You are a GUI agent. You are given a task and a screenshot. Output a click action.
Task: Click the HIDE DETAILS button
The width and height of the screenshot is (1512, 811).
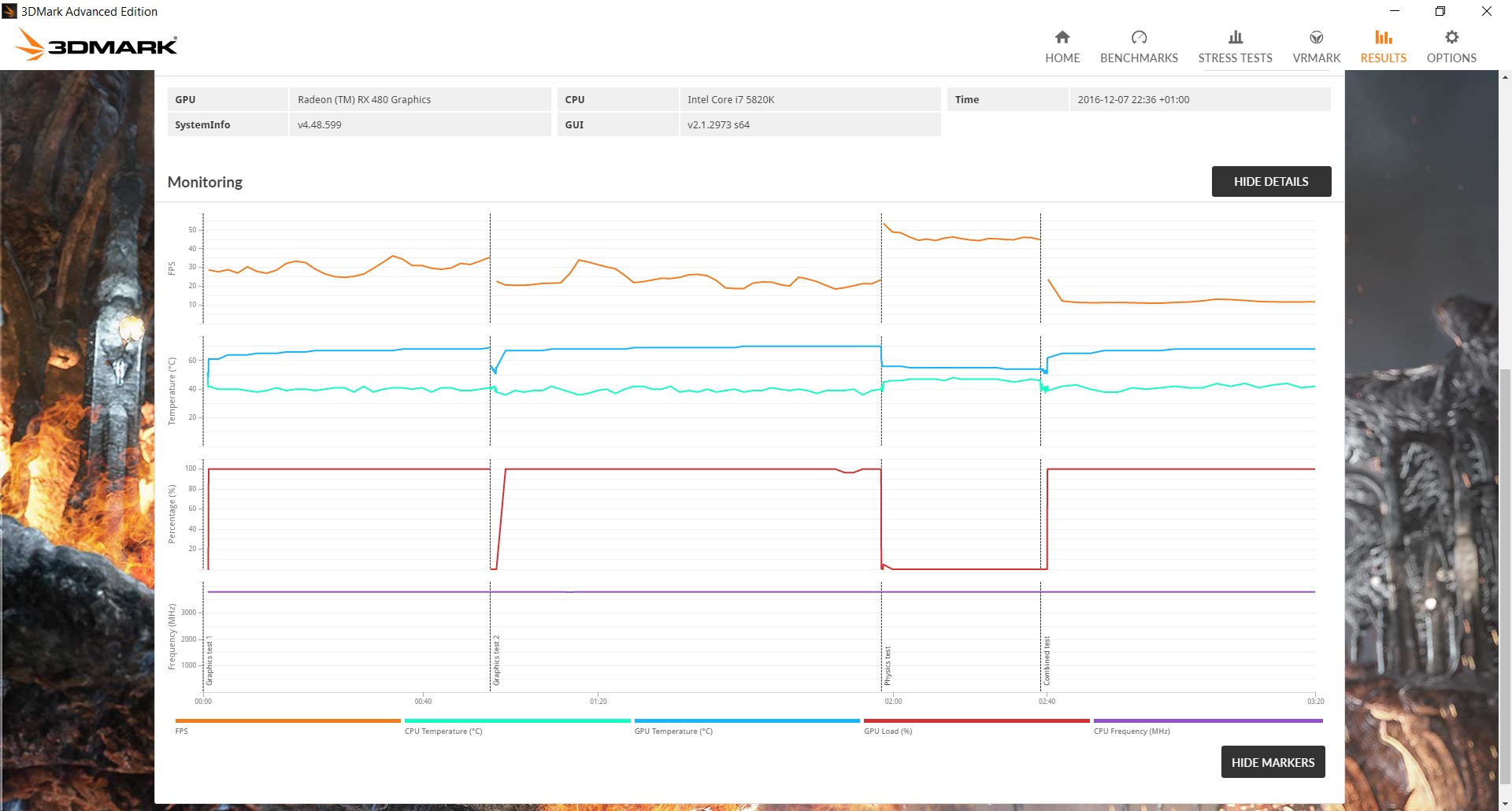coord(1271,181)
